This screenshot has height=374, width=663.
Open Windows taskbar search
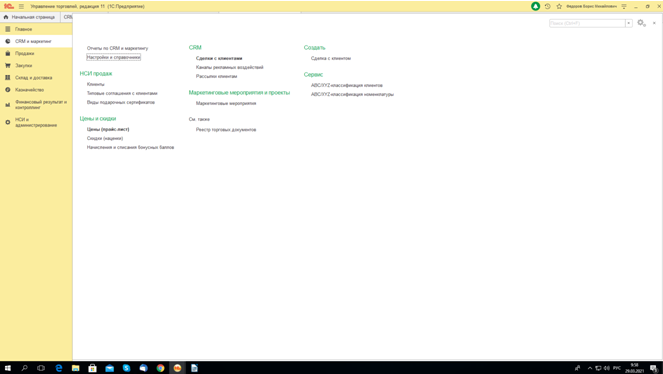(x=24, y=368)
